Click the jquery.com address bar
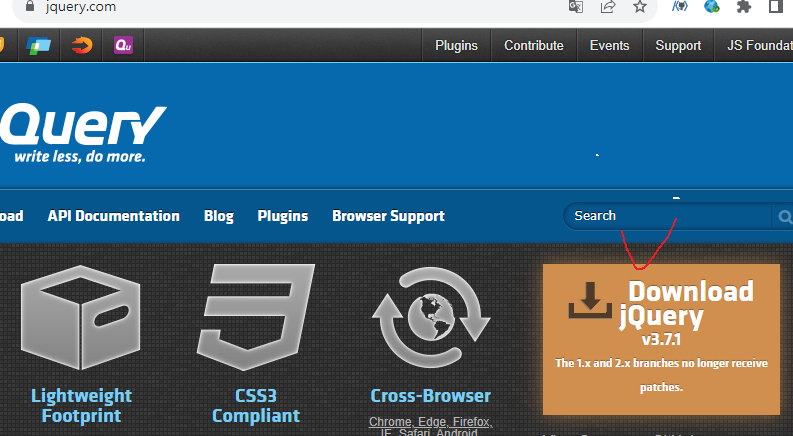This screenshot has width=793, height=436. (x=334, y=7)
